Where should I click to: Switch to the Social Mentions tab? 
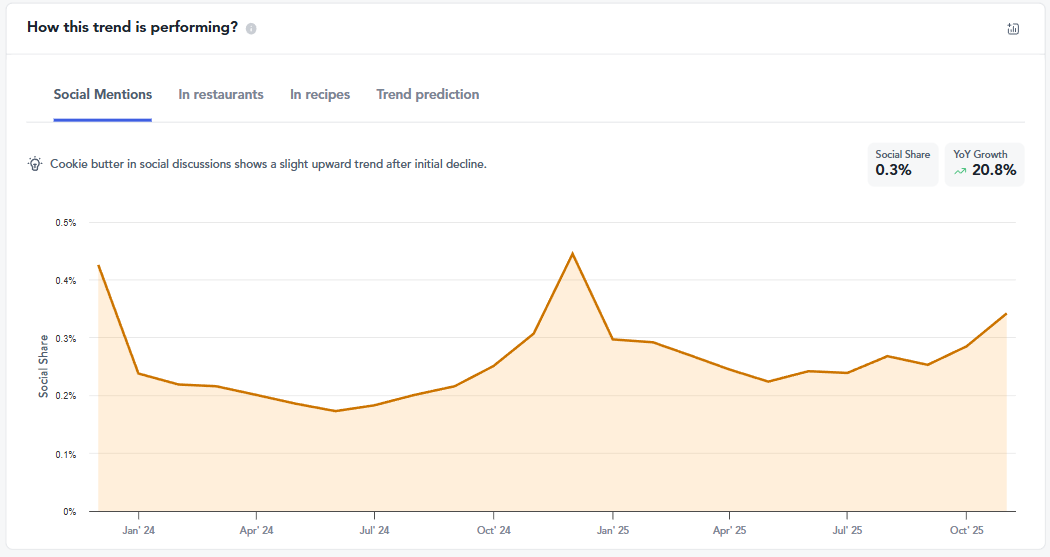point(103,95)
